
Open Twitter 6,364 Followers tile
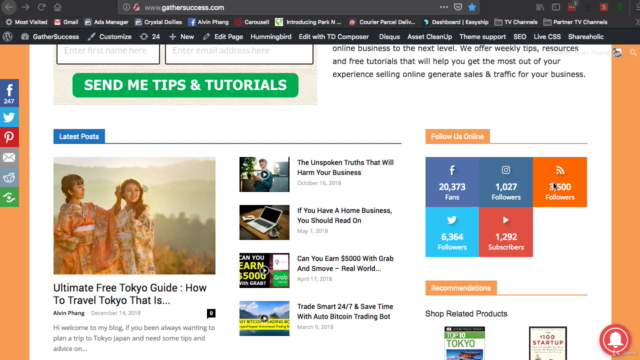pyautogui.click(x=452, y=232)
